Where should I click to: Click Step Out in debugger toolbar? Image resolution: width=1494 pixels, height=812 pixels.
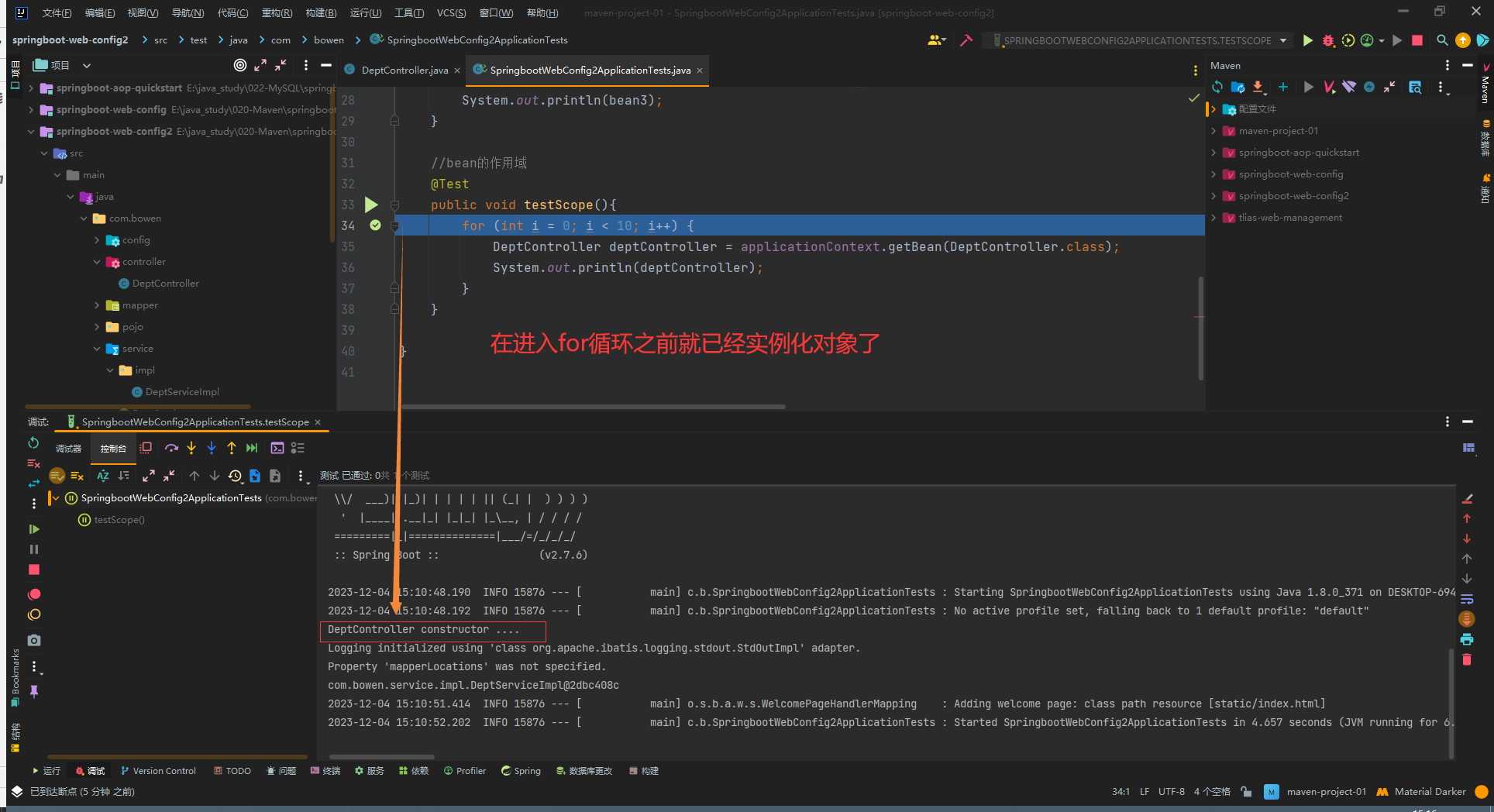tap(232, 448)
